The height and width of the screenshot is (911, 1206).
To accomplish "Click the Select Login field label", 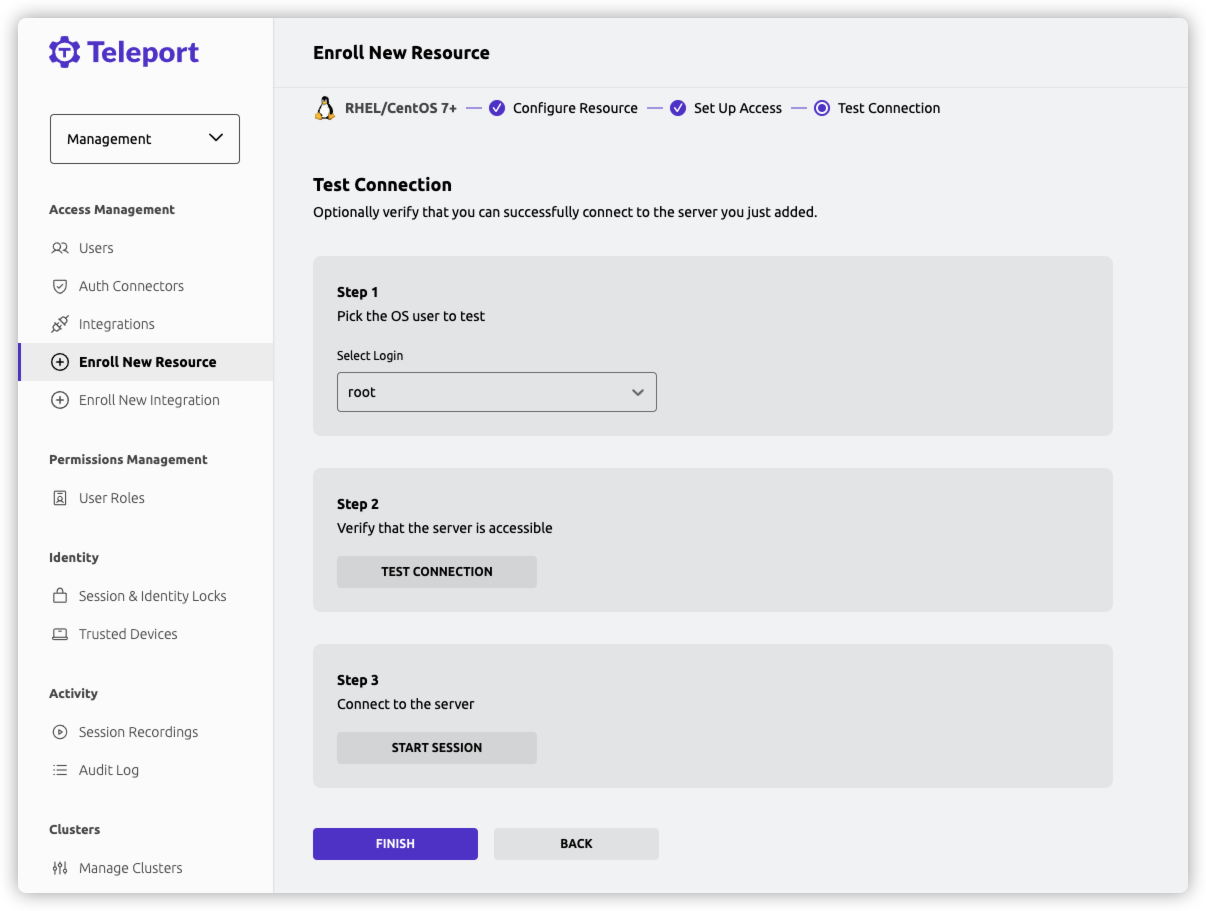I will coord(370,356).
